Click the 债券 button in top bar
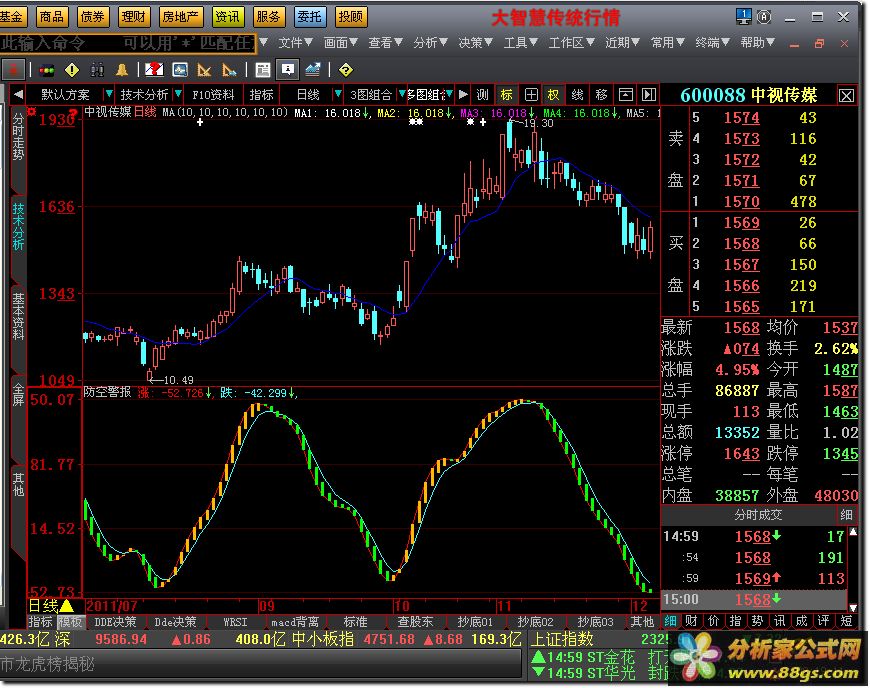This screenshot has width=870, height=688. (x=93, y=17)
